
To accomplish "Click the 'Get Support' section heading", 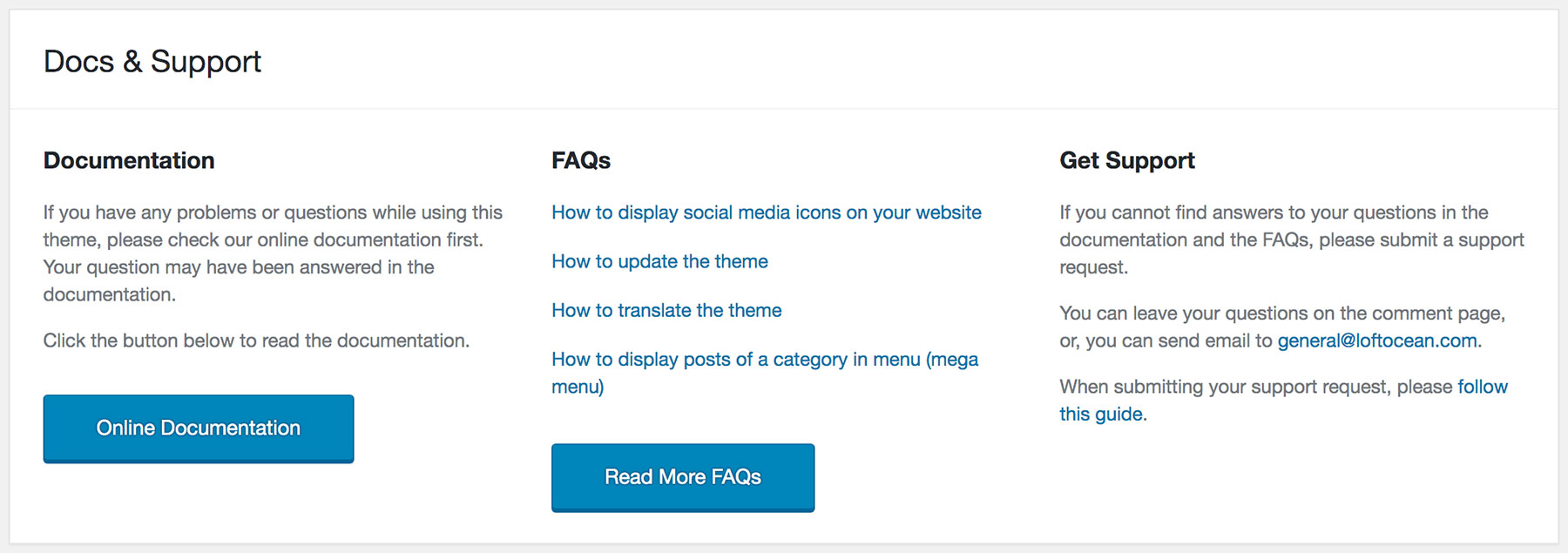I will 1126,160.
